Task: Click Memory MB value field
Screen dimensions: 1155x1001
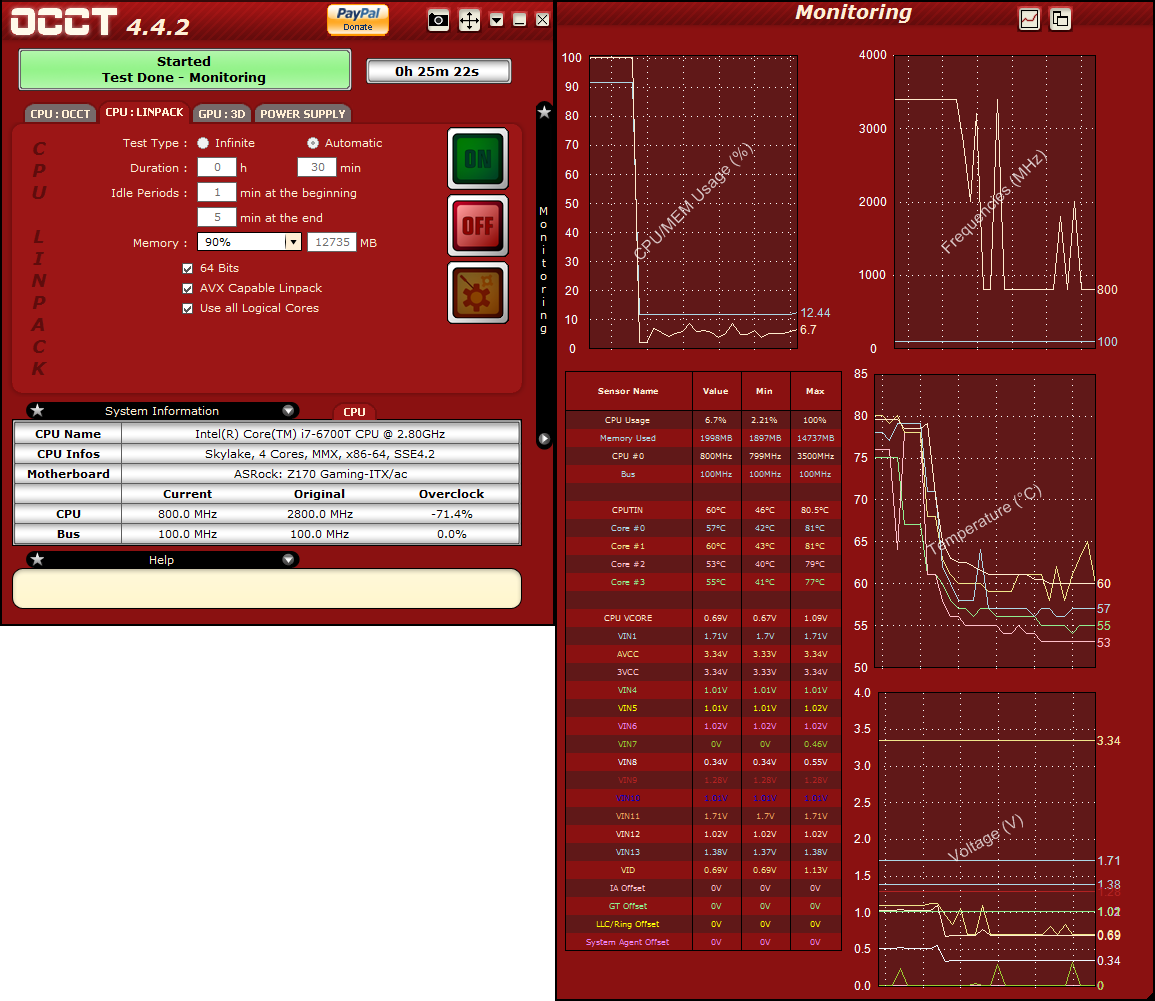Action: 331,242
